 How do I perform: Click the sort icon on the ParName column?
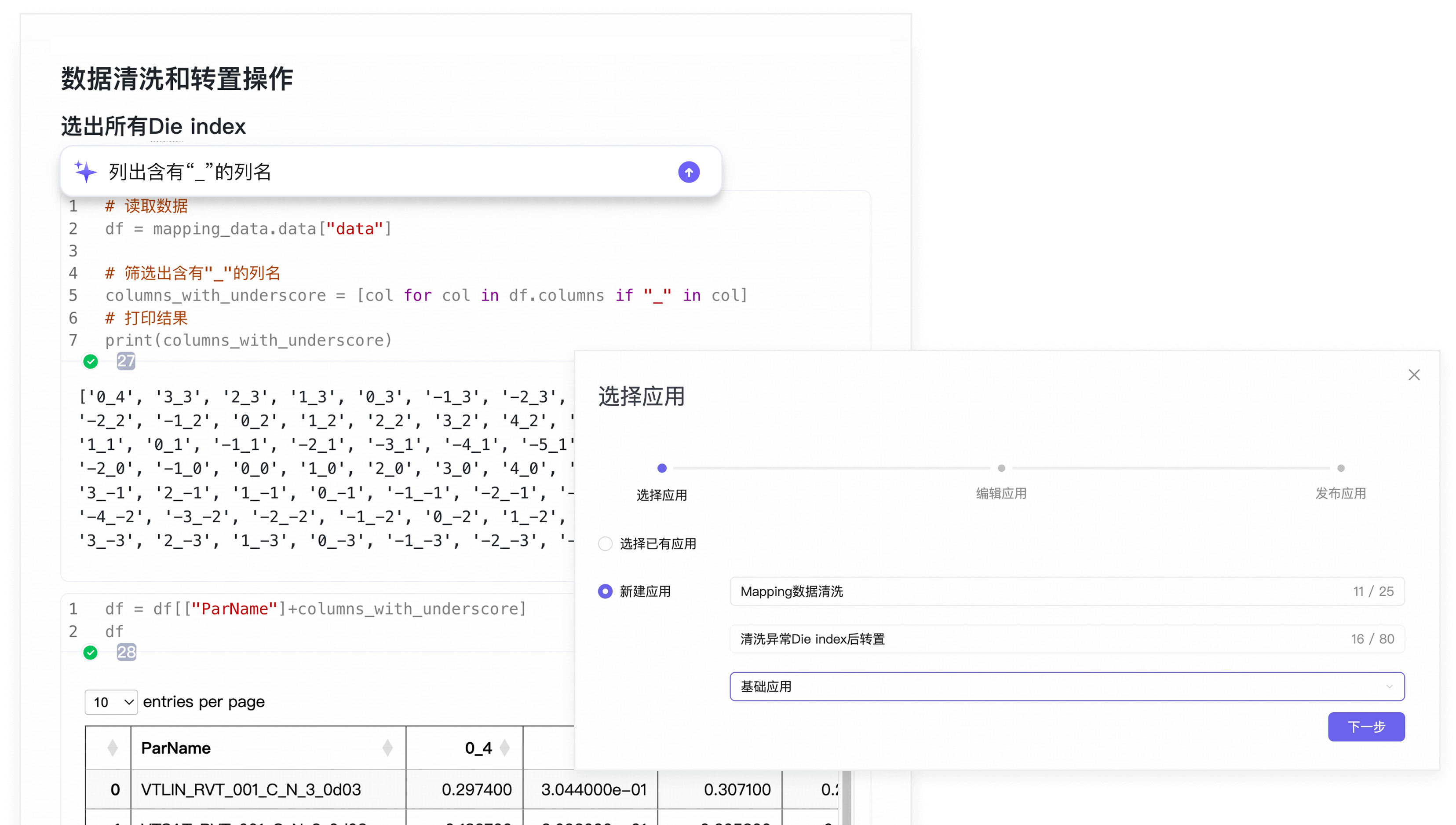(388, 748)
